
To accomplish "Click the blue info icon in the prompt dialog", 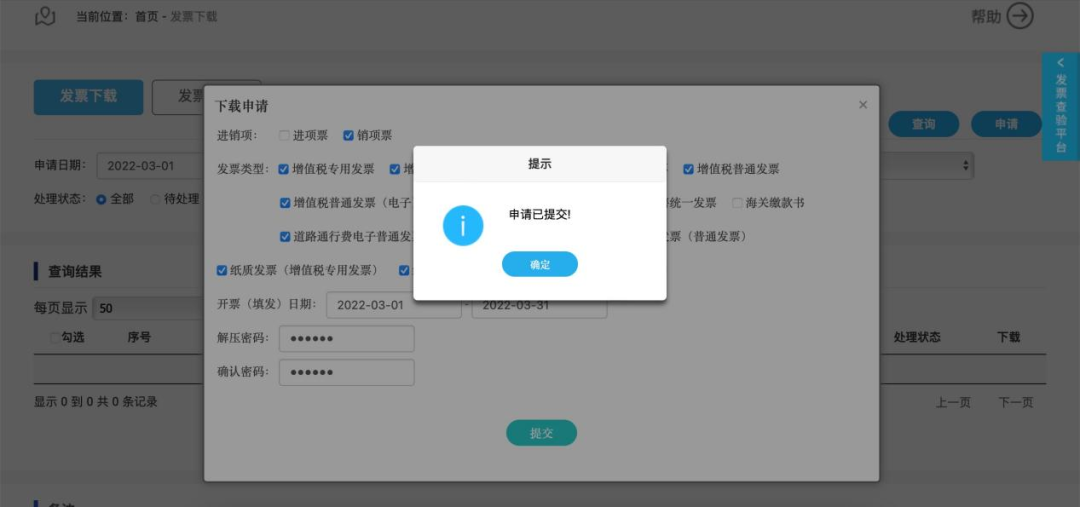I will click(463, 225).
